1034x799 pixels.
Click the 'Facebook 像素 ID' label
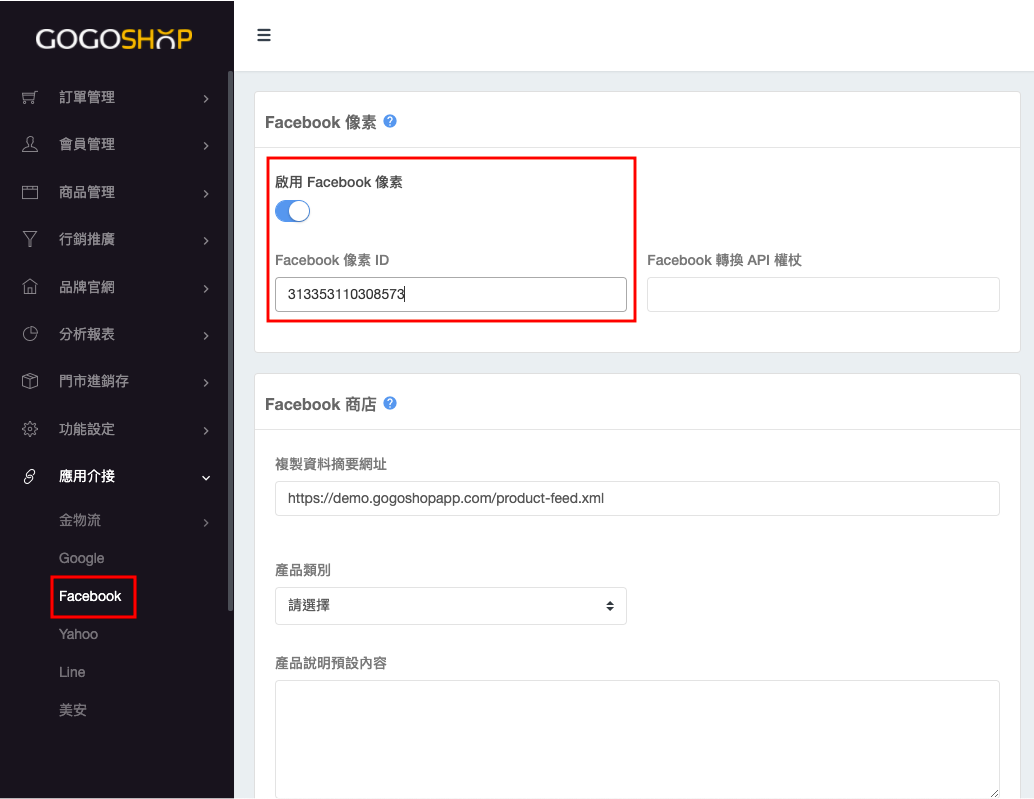pyautogui.click(x=332, y=260)
